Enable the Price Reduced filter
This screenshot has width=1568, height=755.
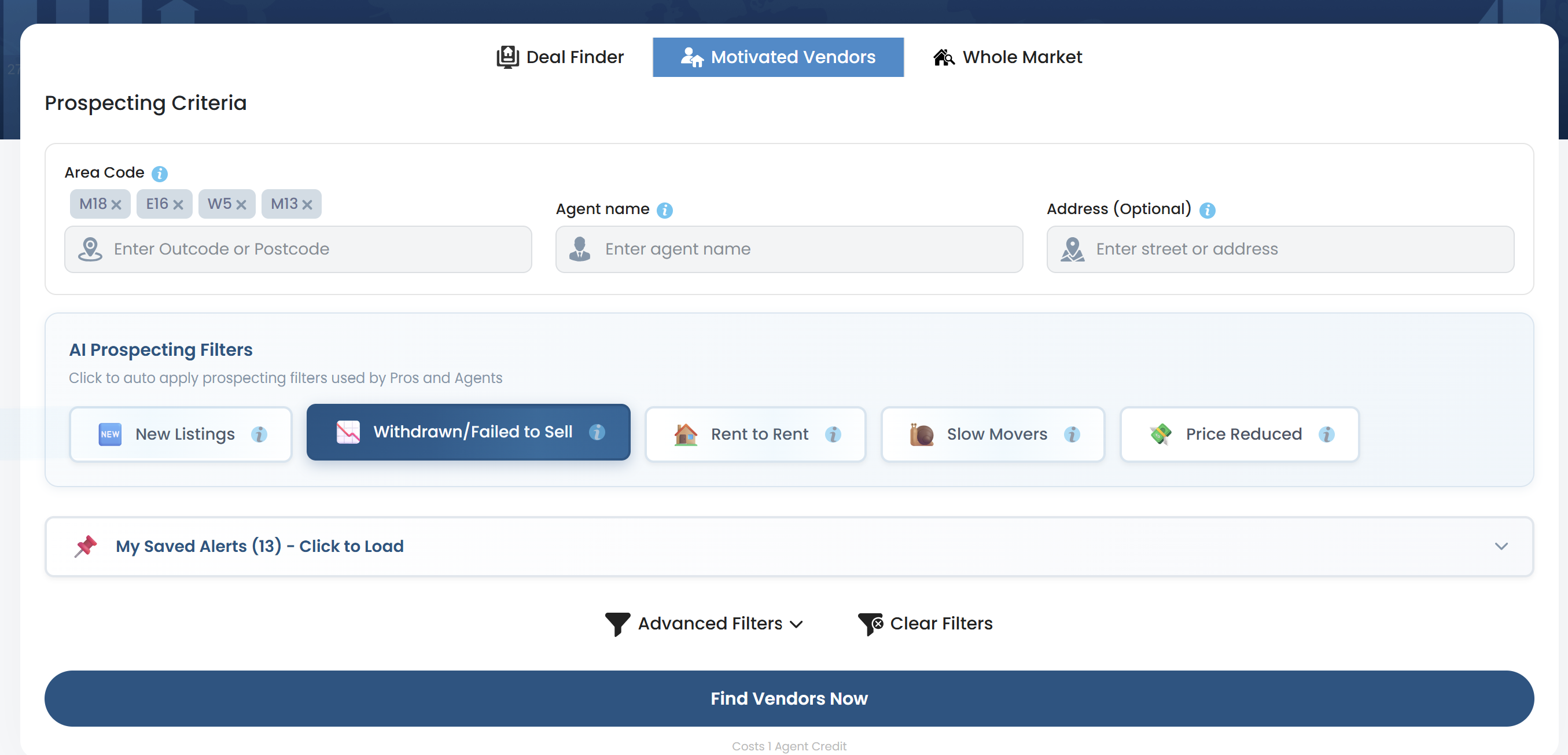coord(1238,434)
